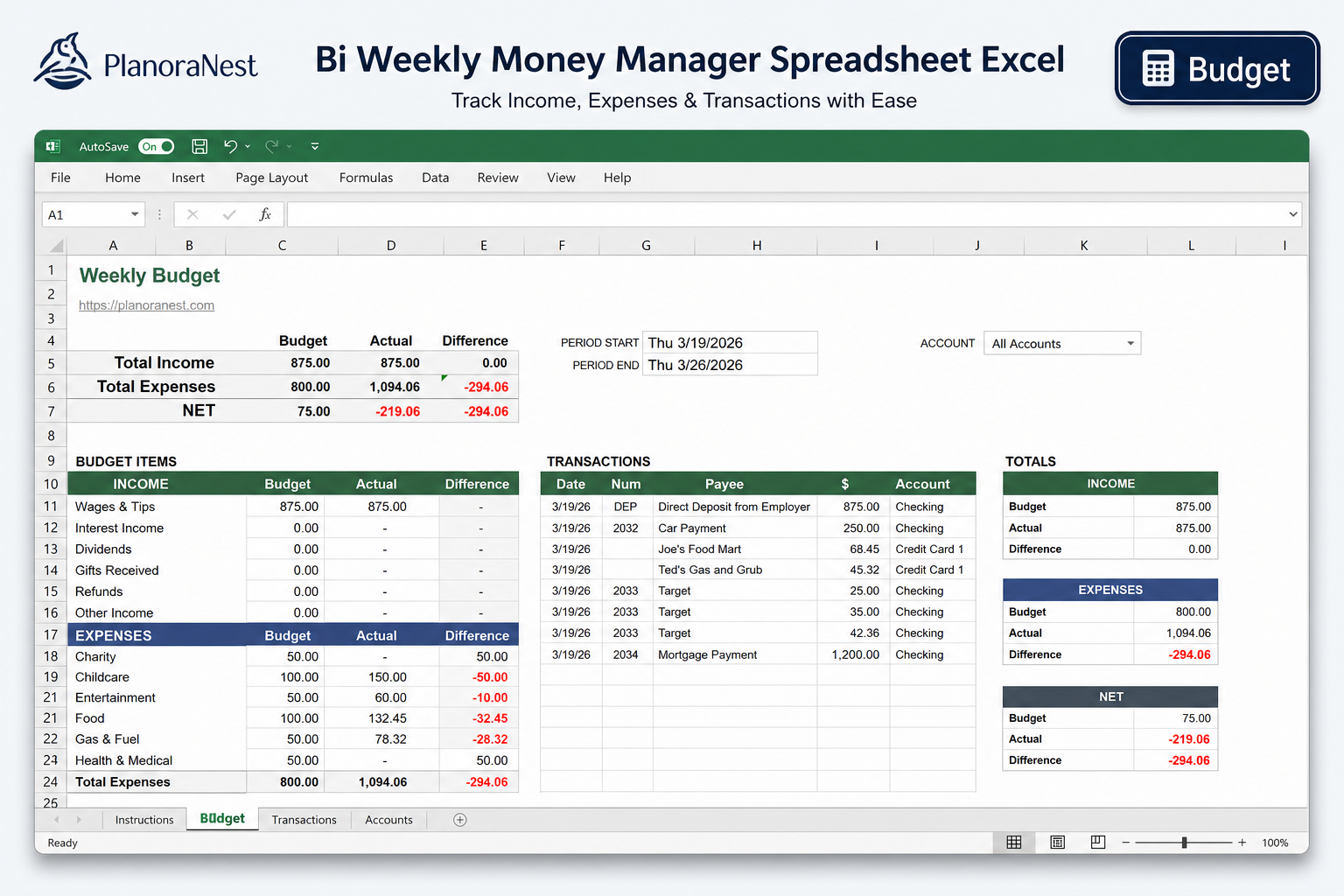
Task: Open the Home ribbon tab
Action: 122,178
